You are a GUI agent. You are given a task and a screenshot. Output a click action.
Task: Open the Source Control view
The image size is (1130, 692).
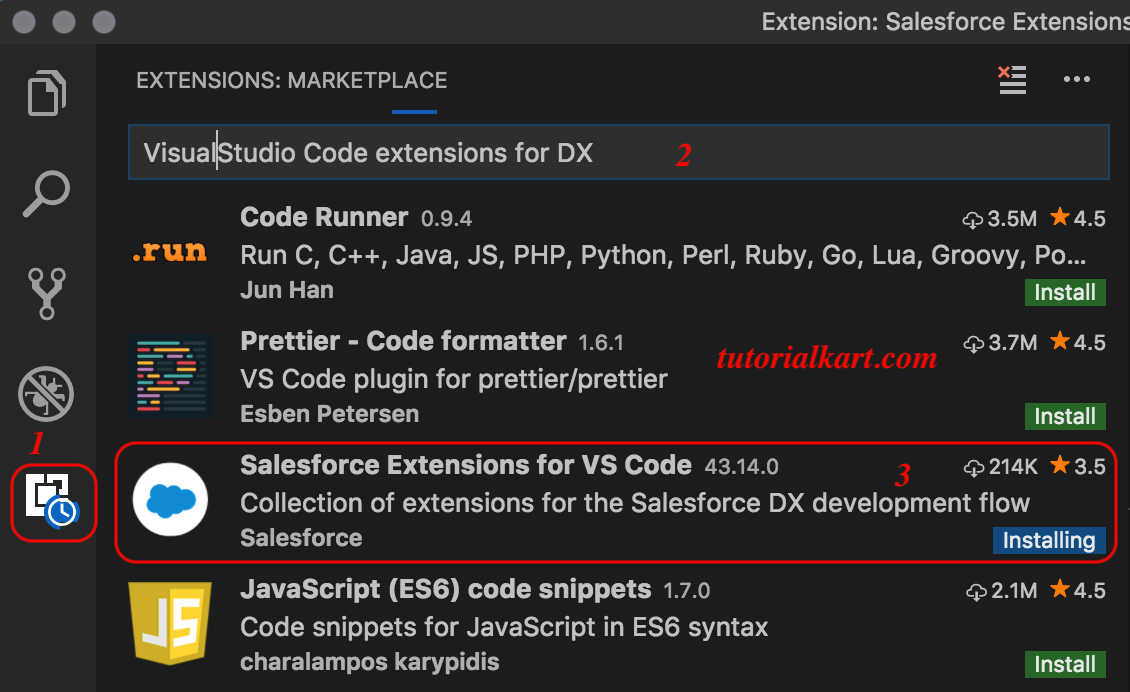47,293
